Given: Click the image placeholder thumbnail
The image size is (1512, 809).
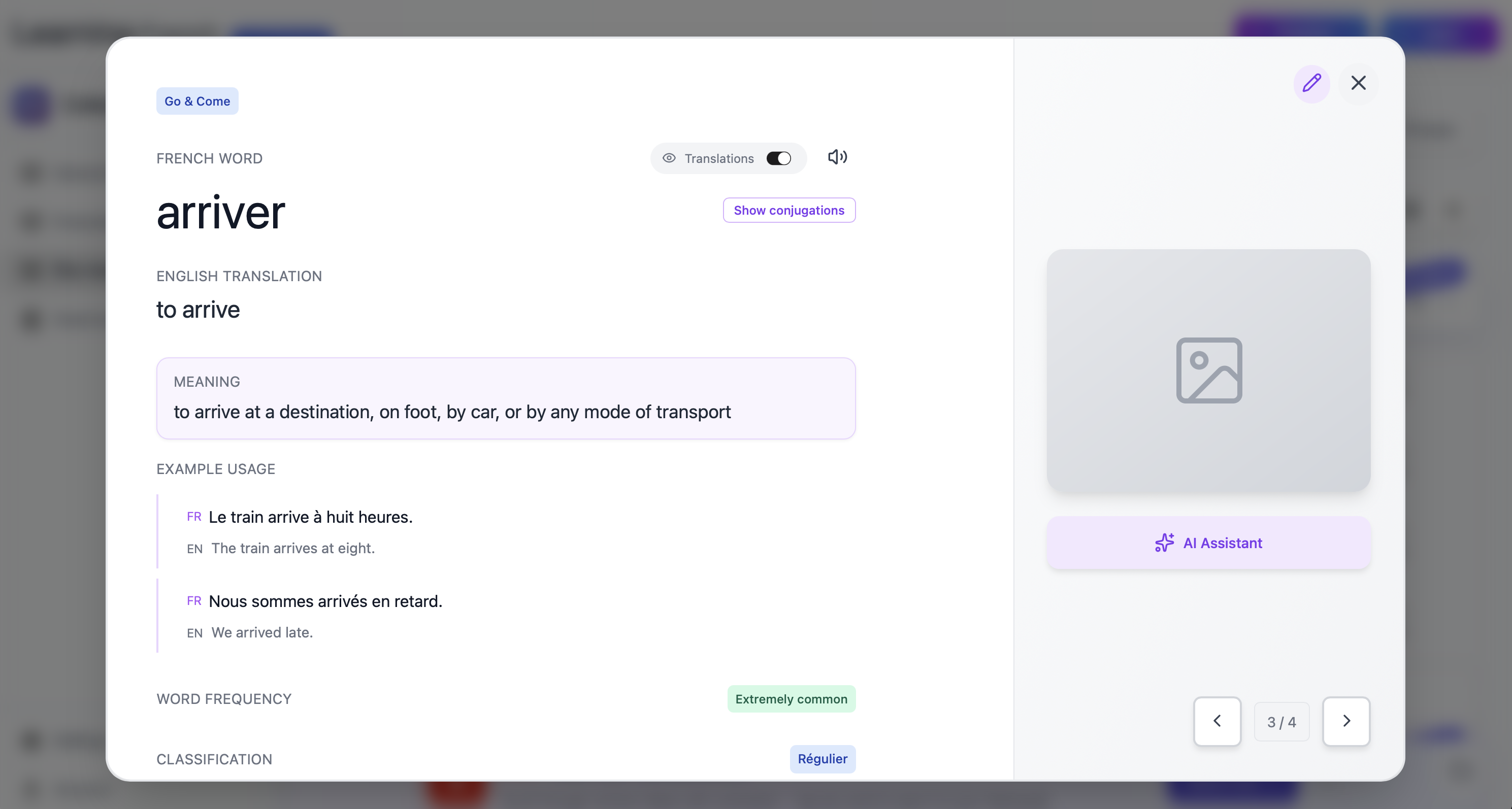Looking at the screenshot, I should tap(1208, 370).
